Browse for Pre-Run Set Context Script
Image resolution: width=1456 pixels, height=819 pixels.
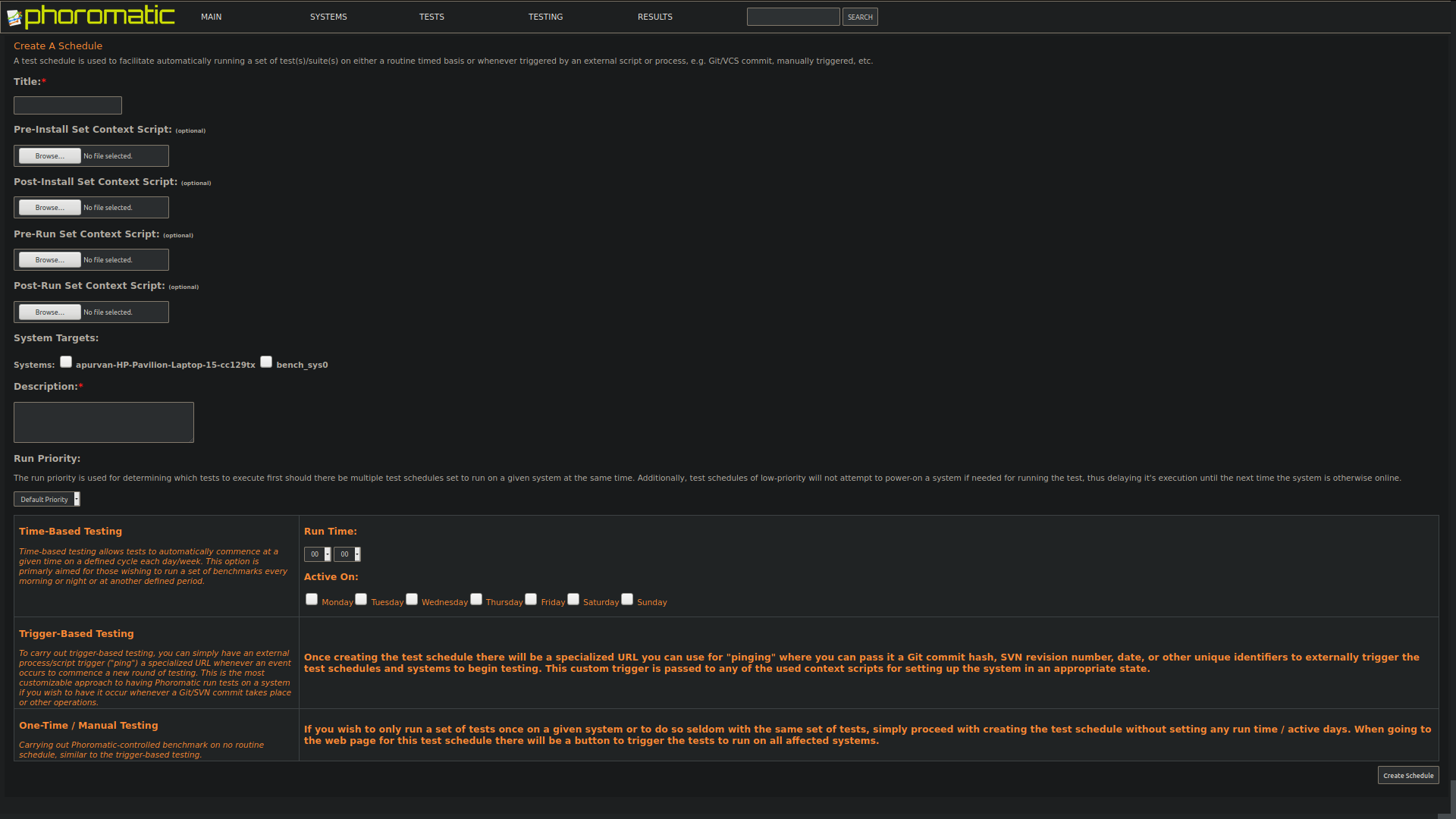click(49, 259)
